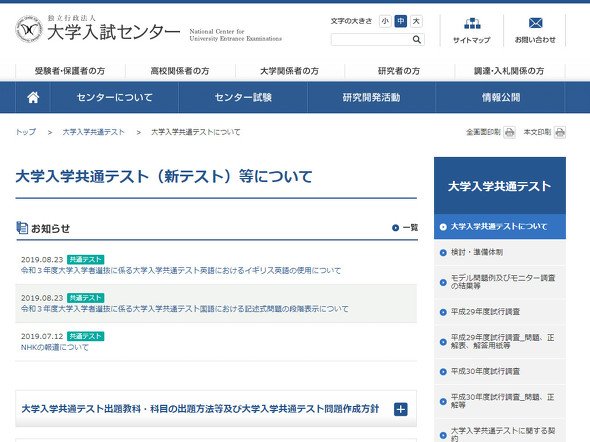The width and height of the screenshot is (590, 442).
Task: Expand 出題教科・科目の出題方法 section with plus
Action: coord(401,409)
